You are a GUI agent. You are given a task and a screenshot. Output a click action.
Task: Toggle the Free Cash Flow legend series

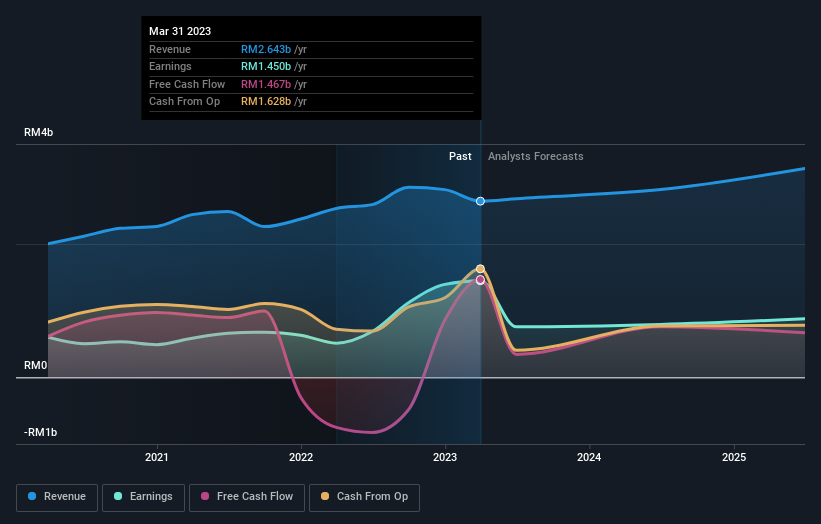coord(247,497)
